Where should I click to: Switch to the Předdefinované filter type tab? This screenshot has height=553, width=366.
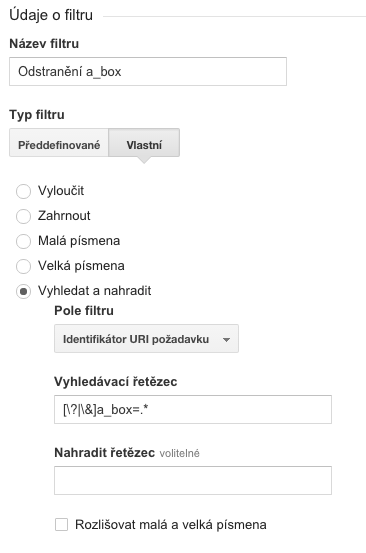click(x=59, y=142)
